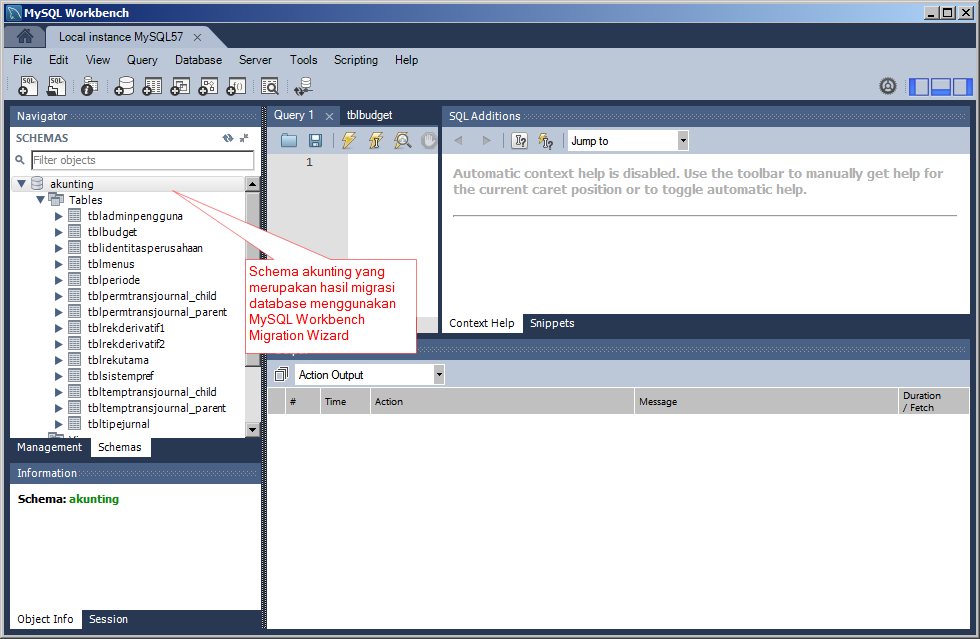Execute the query with lightning bolt

click(349, 141)
